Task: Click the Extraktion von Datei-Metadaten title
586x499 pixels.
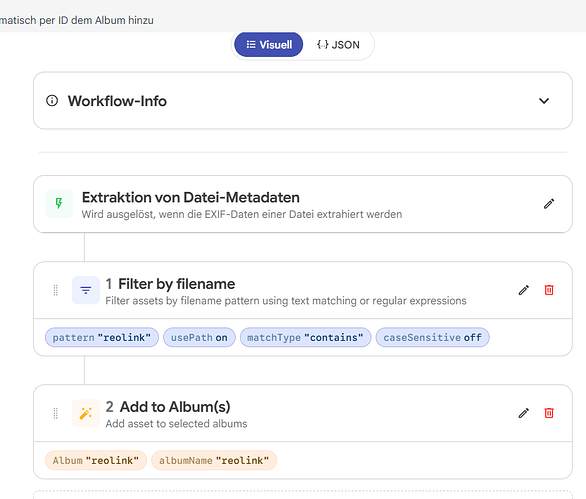Action: coord(191,197)
